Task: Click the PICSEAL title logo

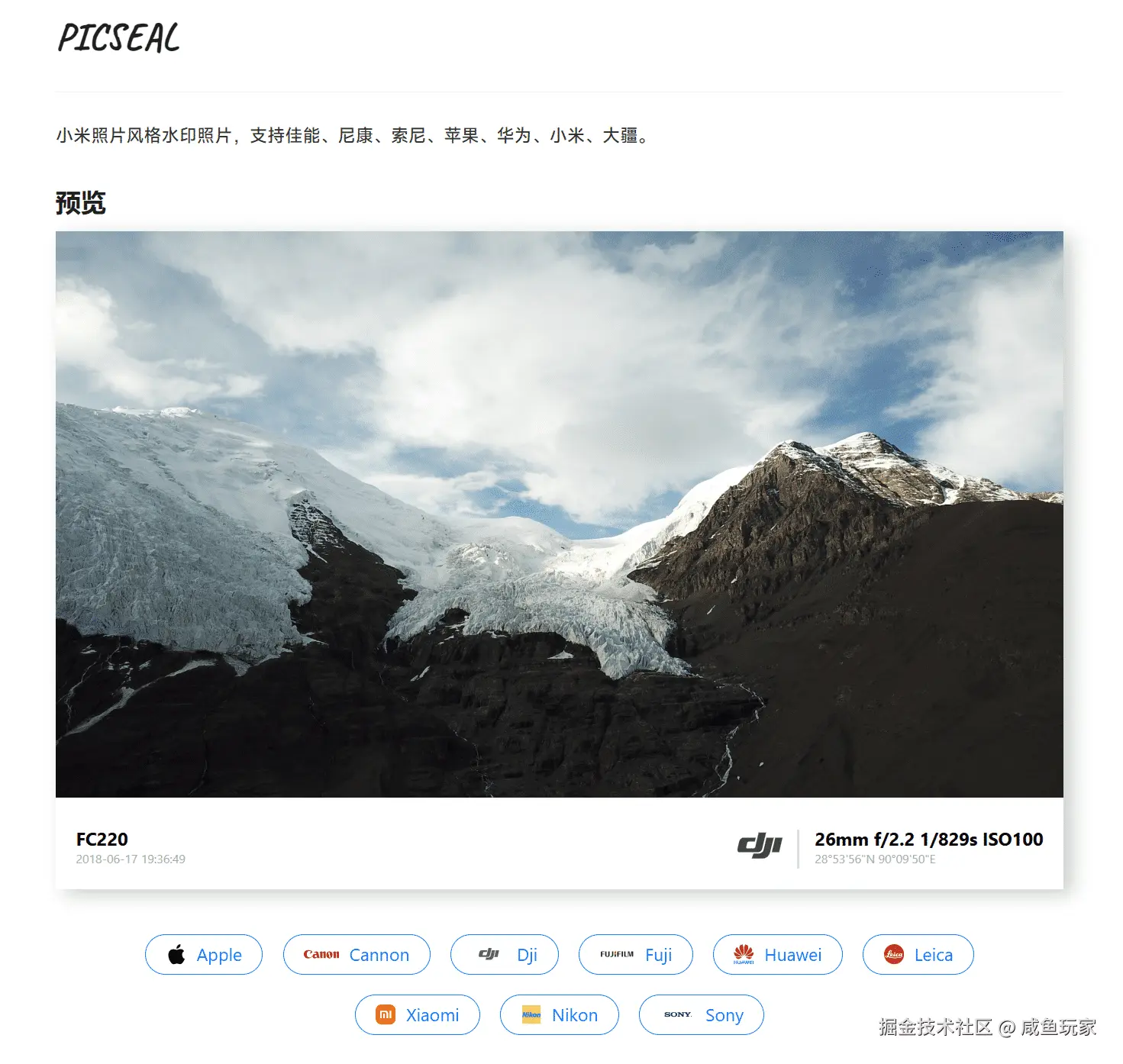Action: (x=119, y=38)
